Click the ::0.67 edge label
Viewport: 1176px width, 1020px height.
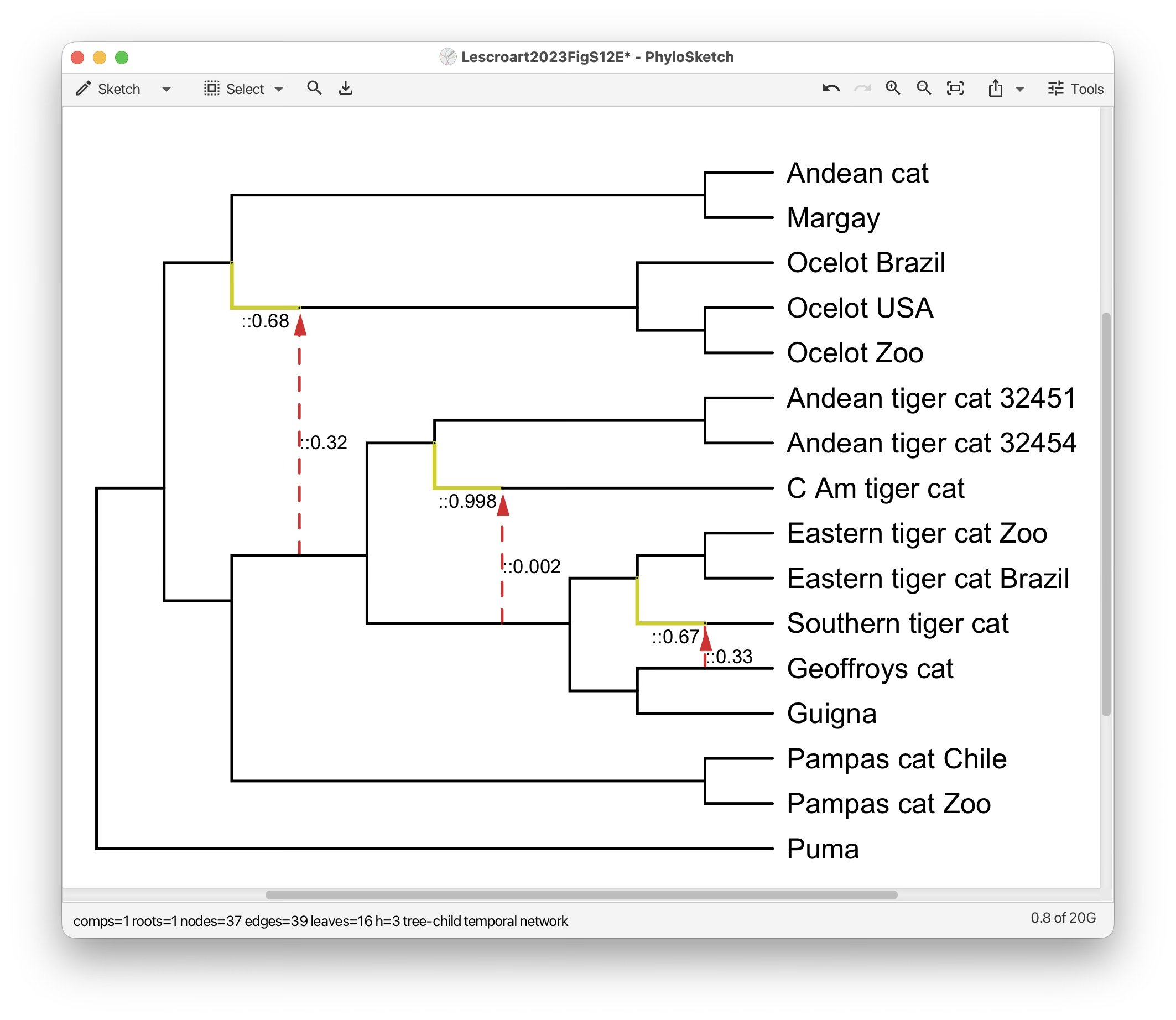pyautogui.click(x=675, y=637)
